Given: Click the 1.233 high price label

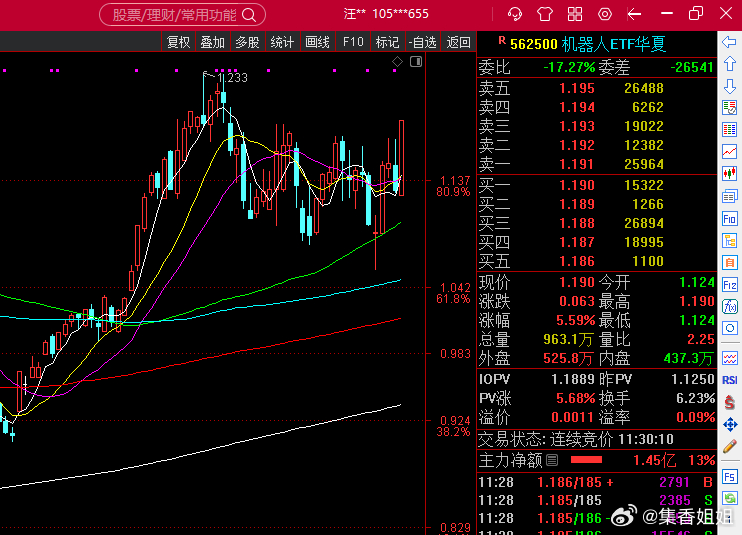Looking at the screenshot, I should coord(232,78).
